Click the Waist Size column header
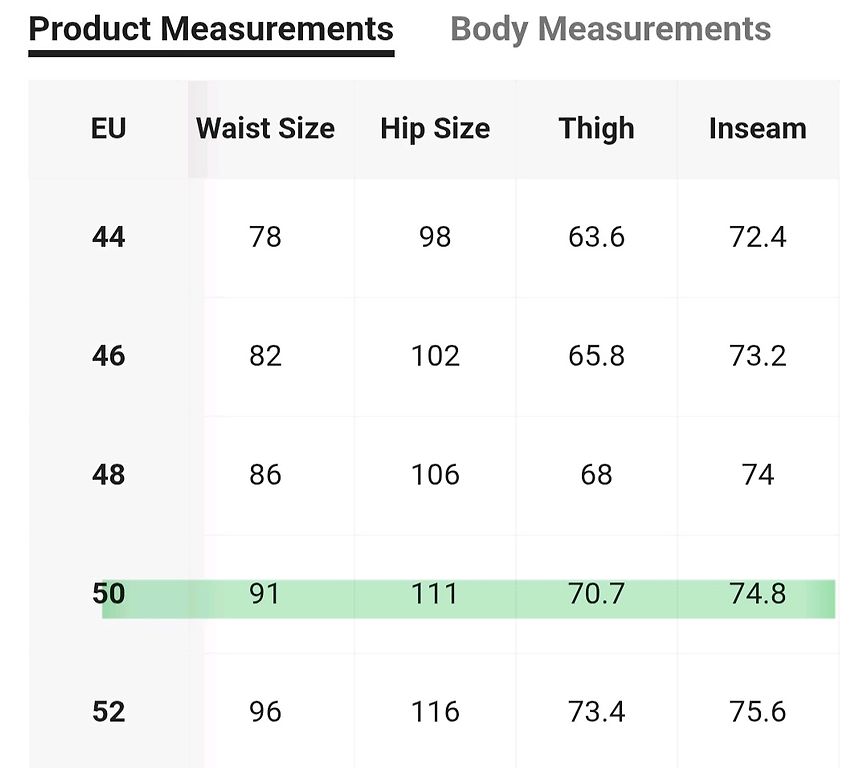Screen dimensions: 868x768 pos(265,128)
